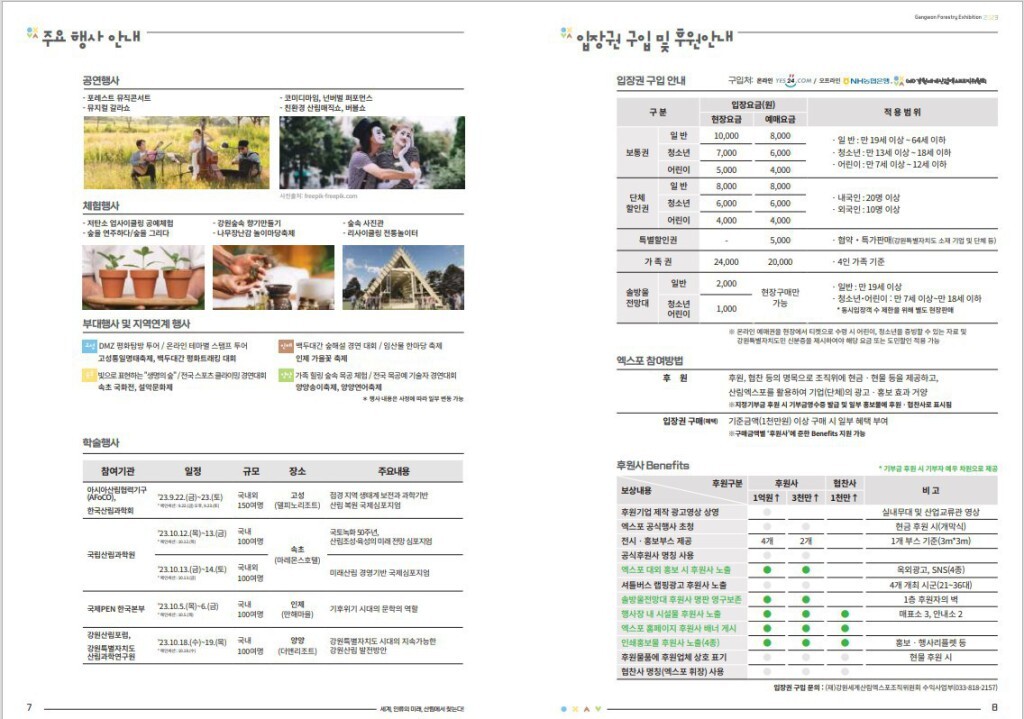Click '매표소 3, 안내소 2' note
Screen dimensions: 1024x719
(931, 614)
